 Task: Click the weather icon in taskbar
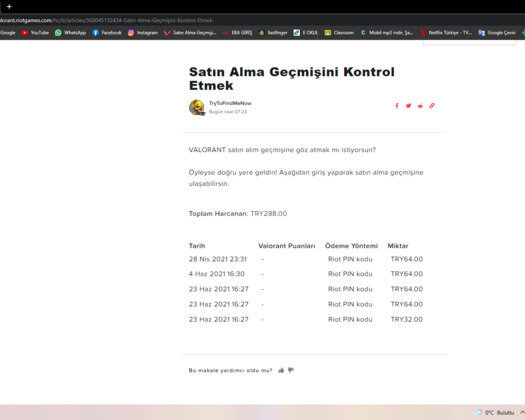point(478,412)
